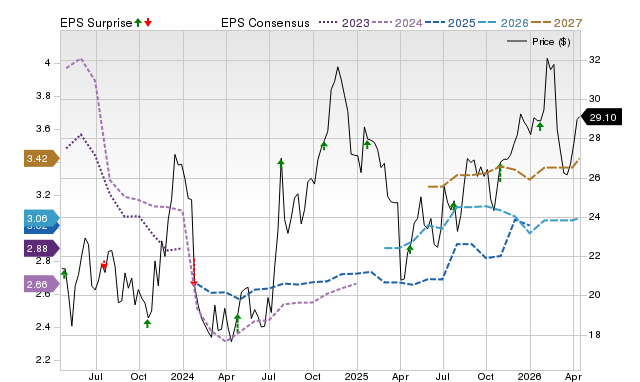
Task: Click the light blue 3.06 consensus value tag
Action: point(42,218)
